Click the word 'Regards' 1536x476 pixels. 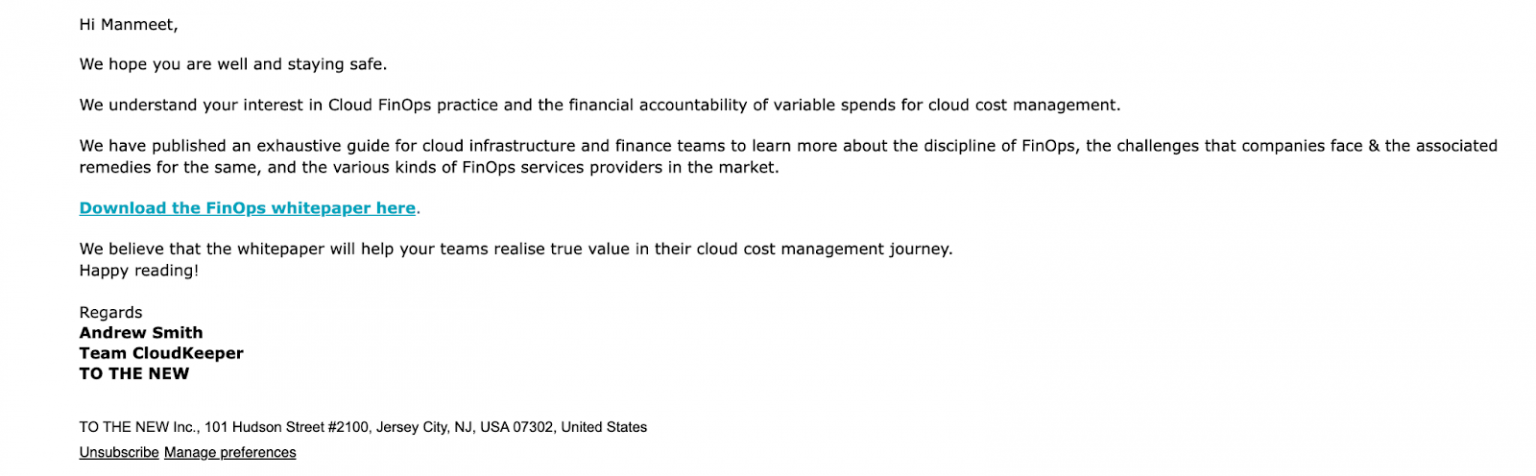click(111, 312)
